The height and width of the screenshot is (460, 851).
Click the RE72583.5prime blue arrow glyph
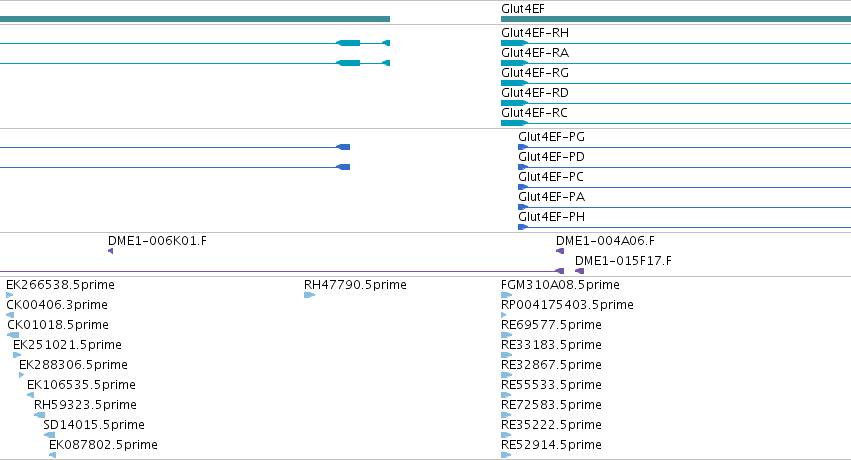pyautogui.click(x=506, y=416)
